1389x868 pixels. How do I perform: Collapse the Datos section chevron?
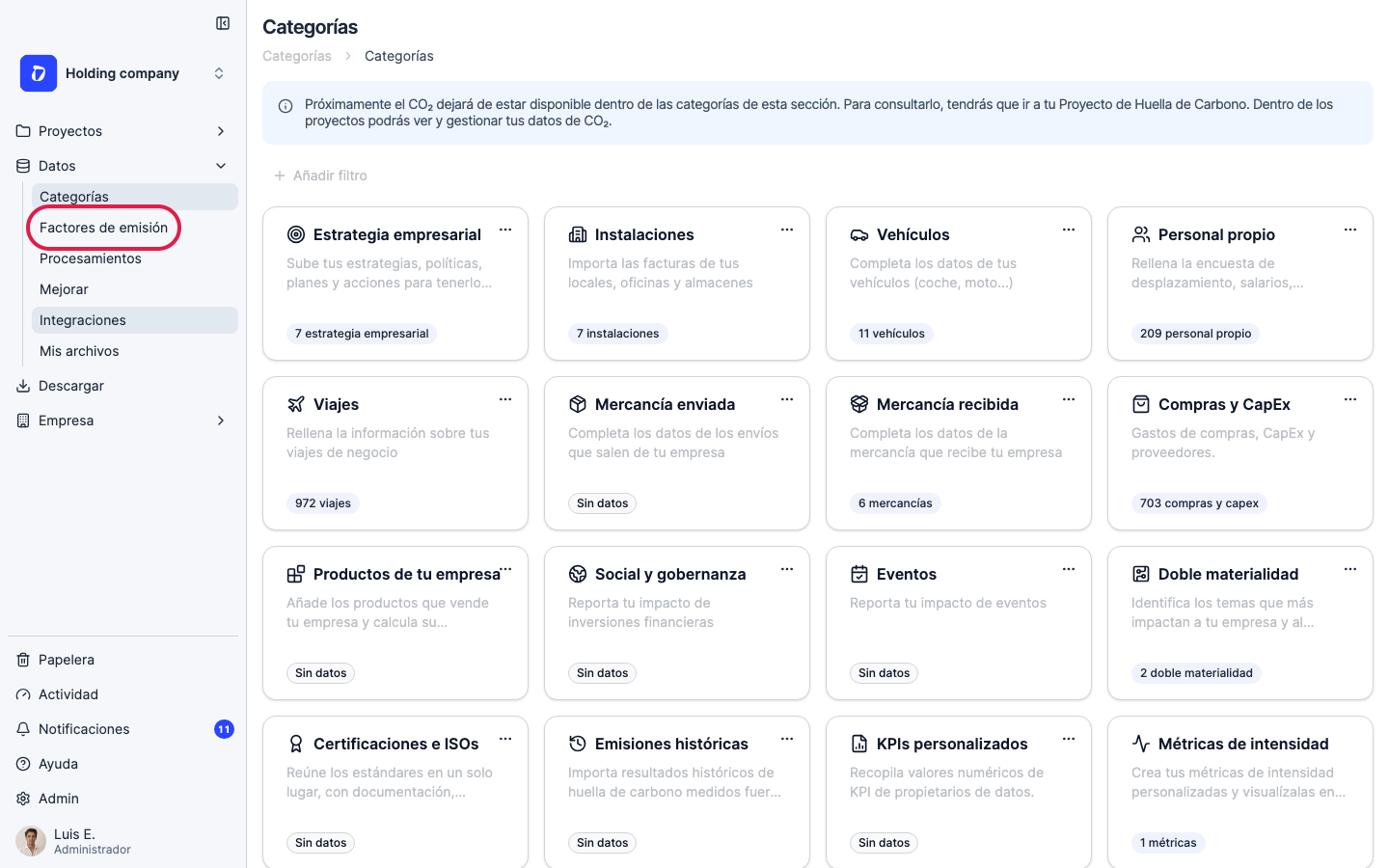(x=221, y=166)
